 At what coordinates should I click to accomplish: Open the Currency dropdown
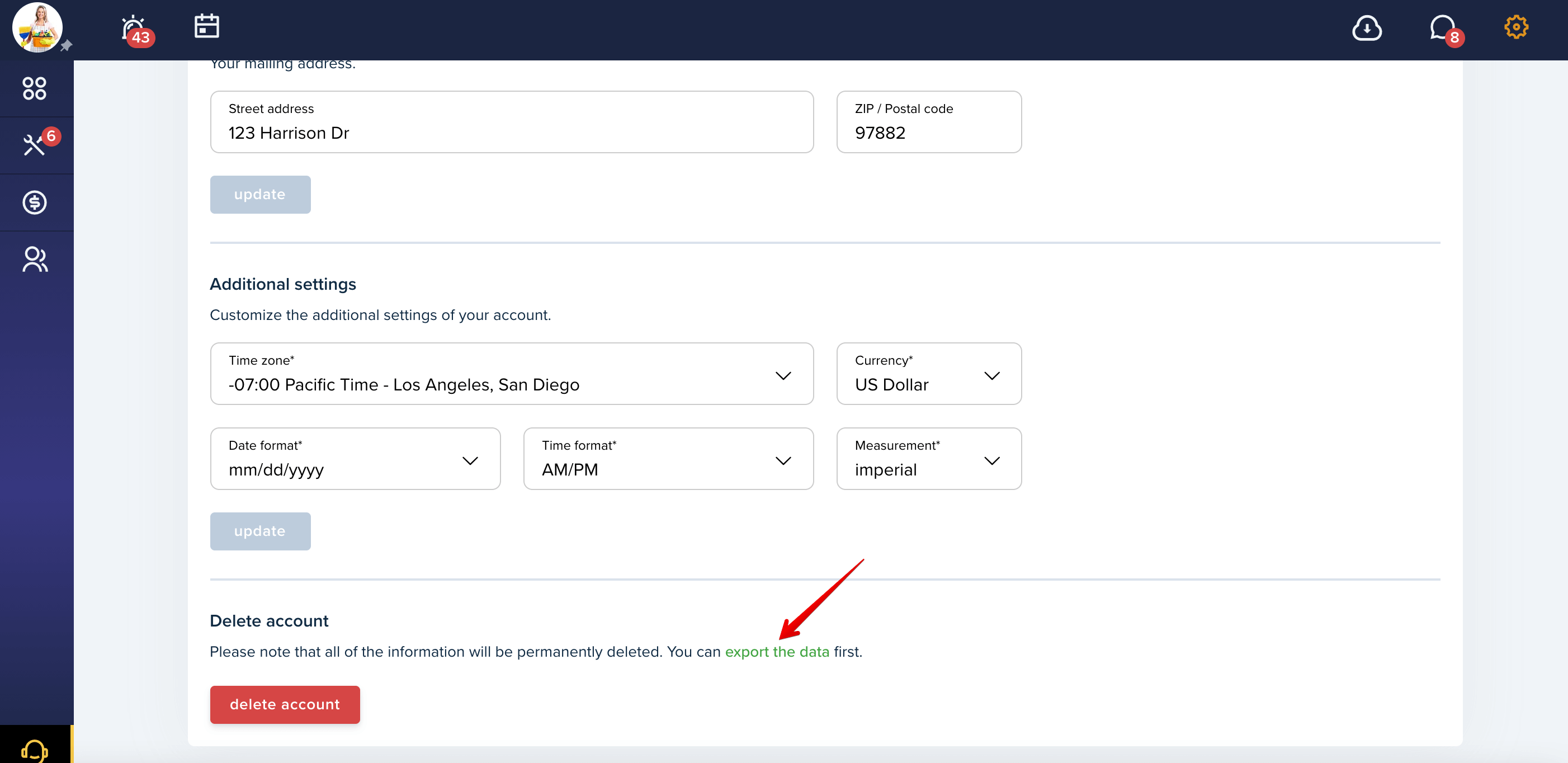[929, 373]
